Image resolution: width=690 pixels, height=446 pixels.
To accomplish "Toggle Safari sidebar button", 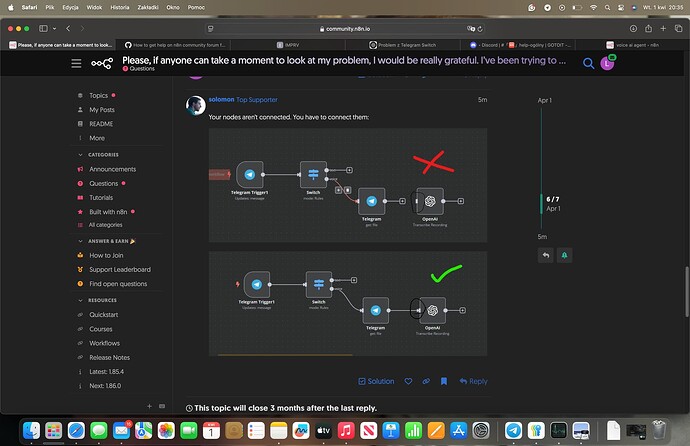I will (43, 29).
